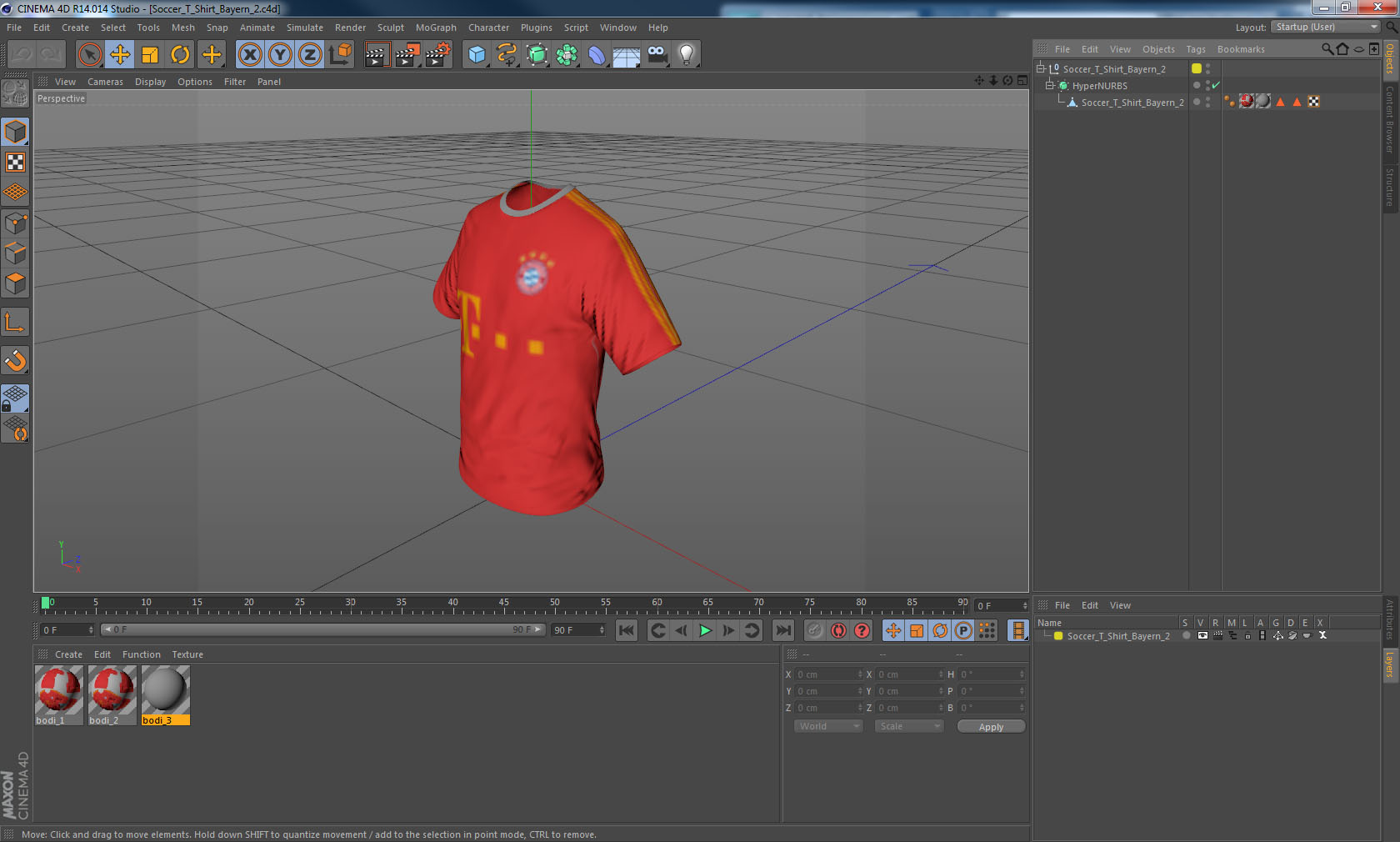Open the spline freehand tool icon

coord(507,55)
